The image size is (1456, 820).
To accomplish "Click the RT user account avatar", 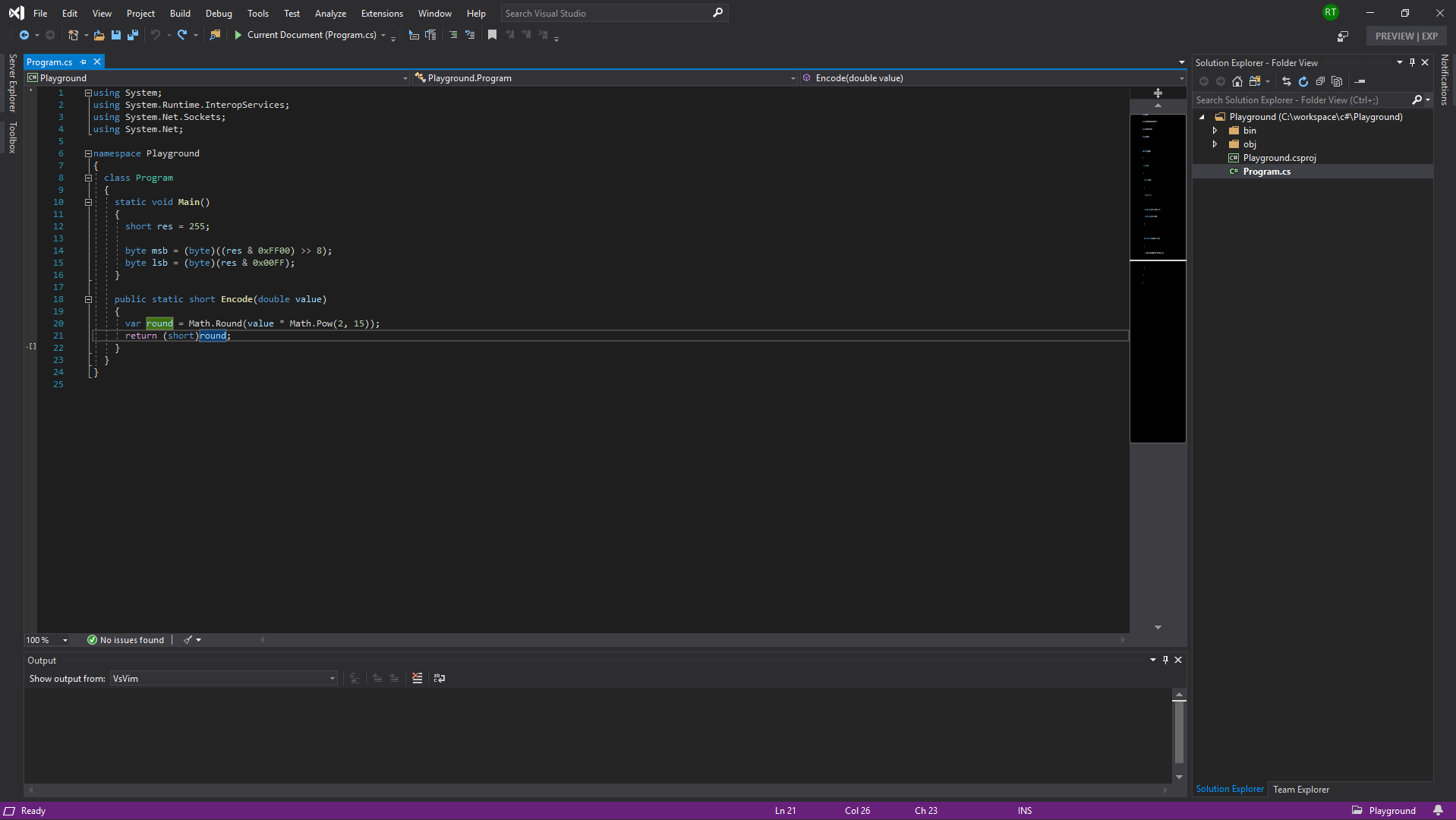I will click(1330, 12).
